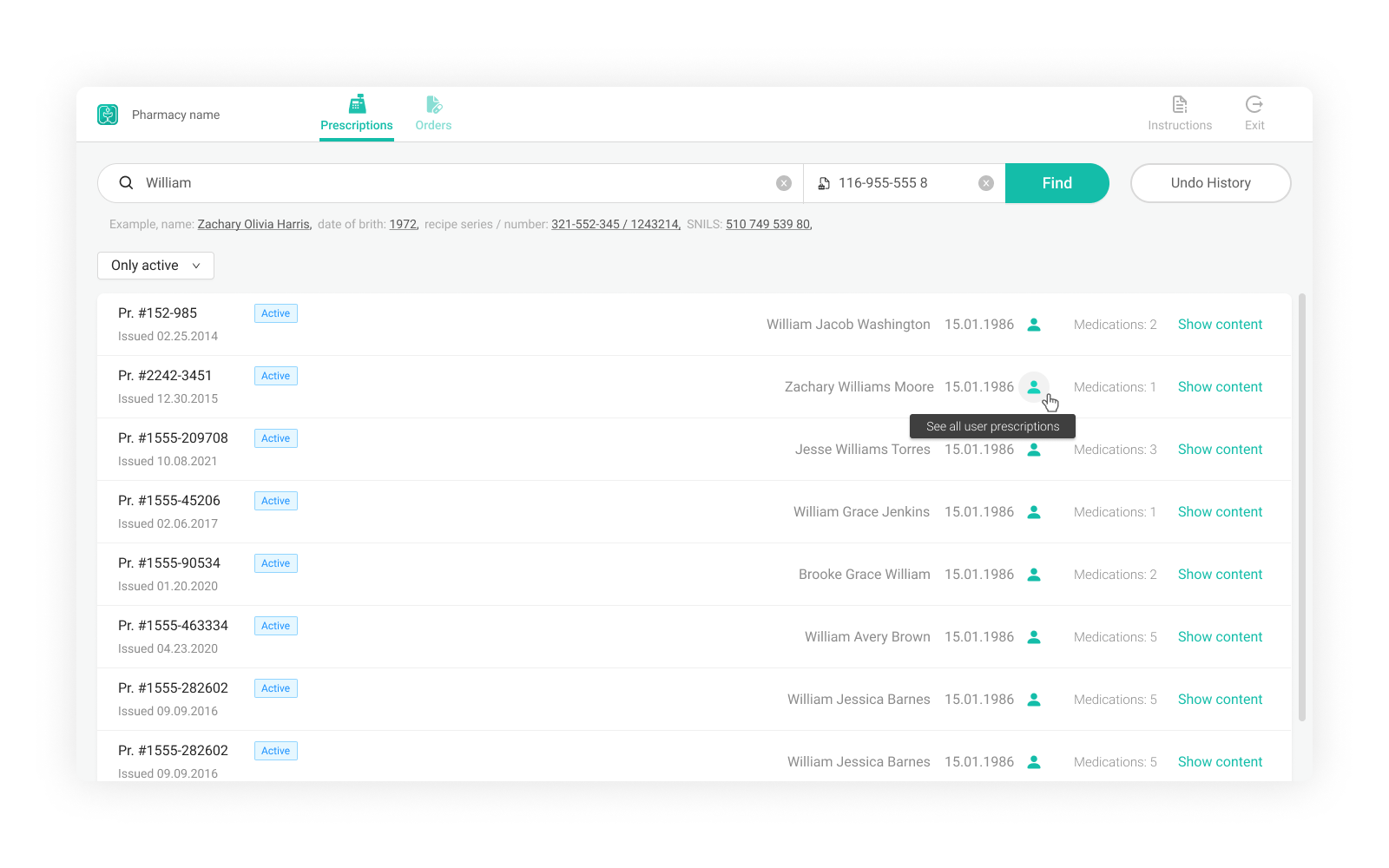
Task: Select prescription number Pr. #152-985
Action: click(x=157, y=313)
